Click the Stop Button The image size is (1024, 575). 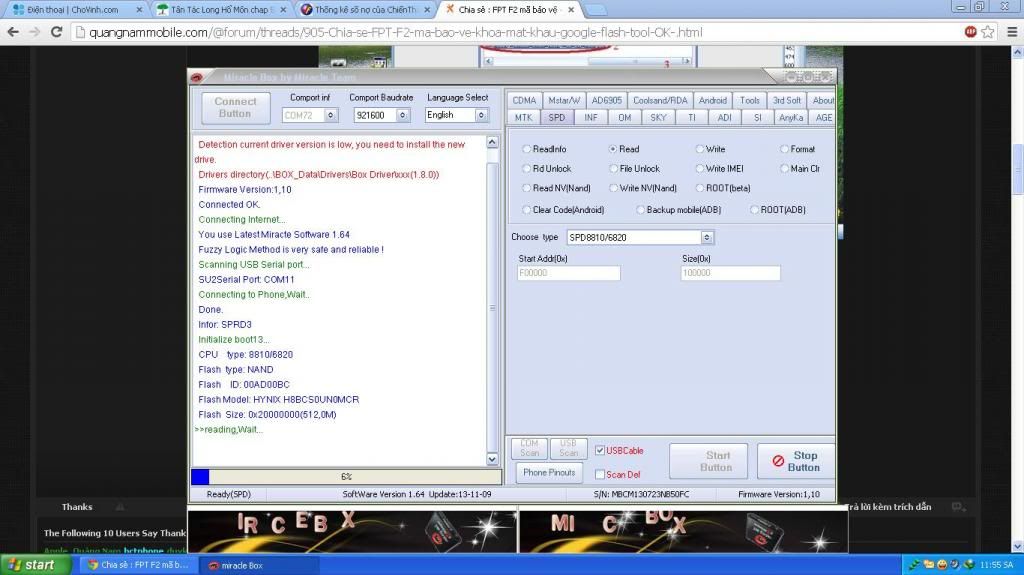[796, 461]
